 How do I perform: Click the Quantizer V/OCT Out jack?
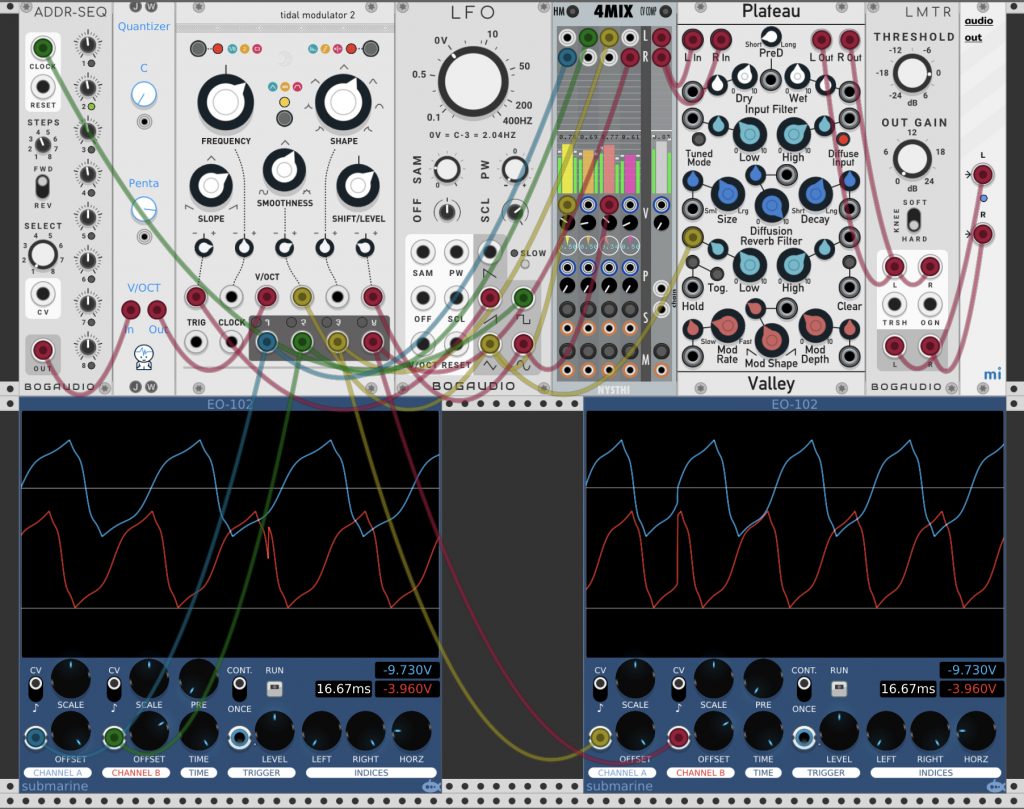(x=157, y=309)
